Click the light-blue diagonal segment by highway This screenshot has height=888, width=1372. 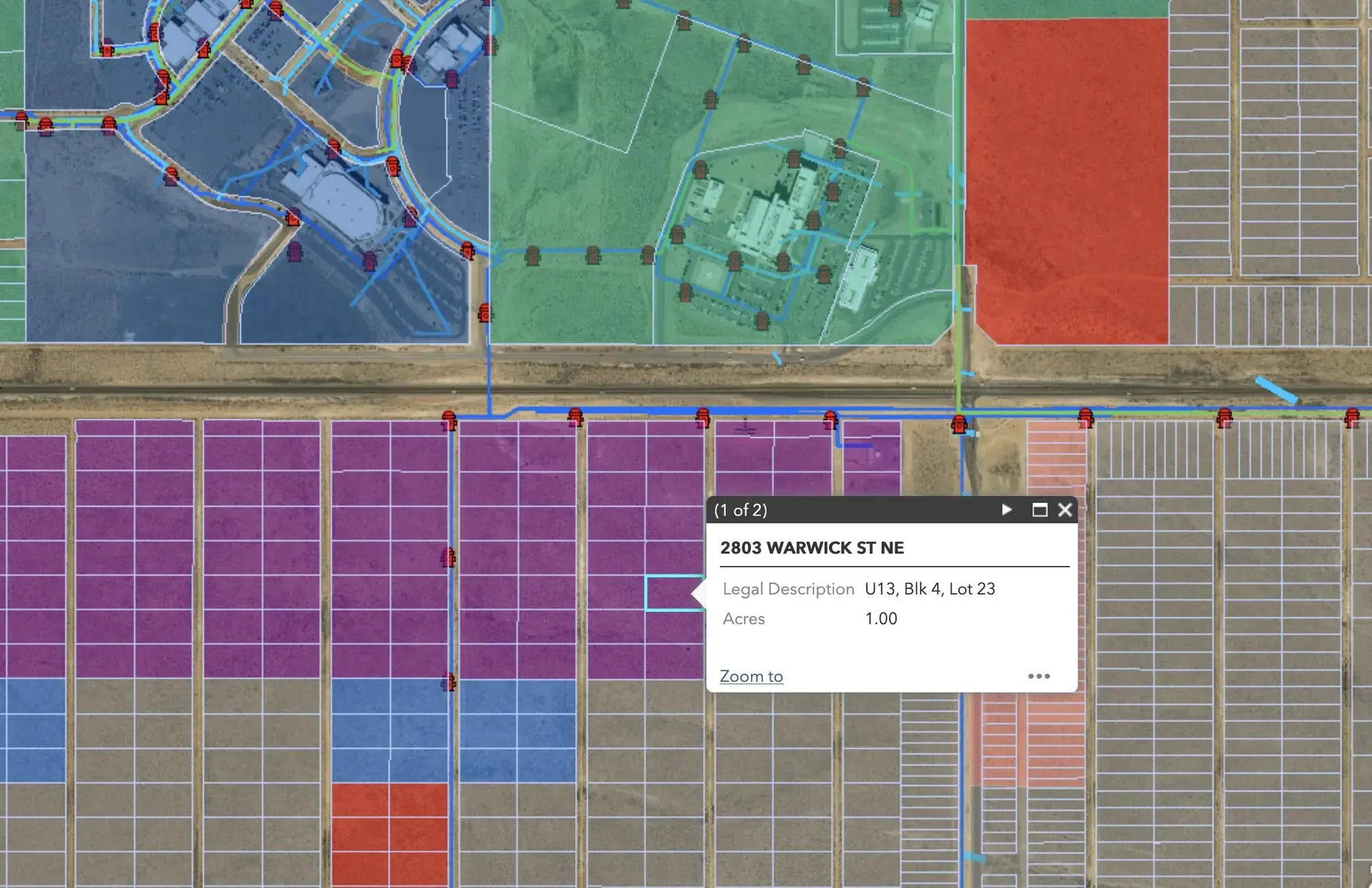[1276, 390]
